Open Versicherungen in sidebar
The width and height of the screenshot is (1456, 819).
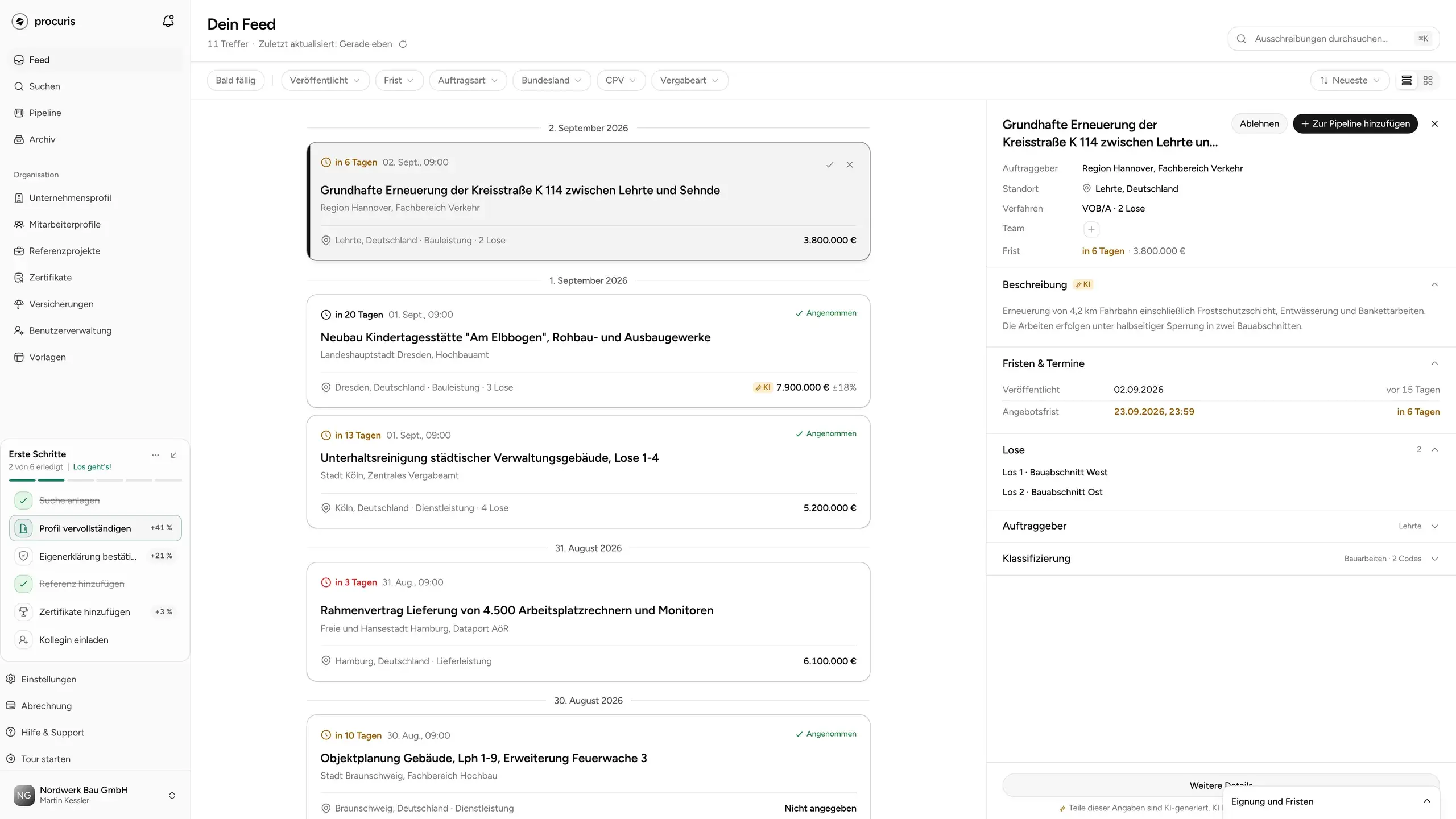96,304
